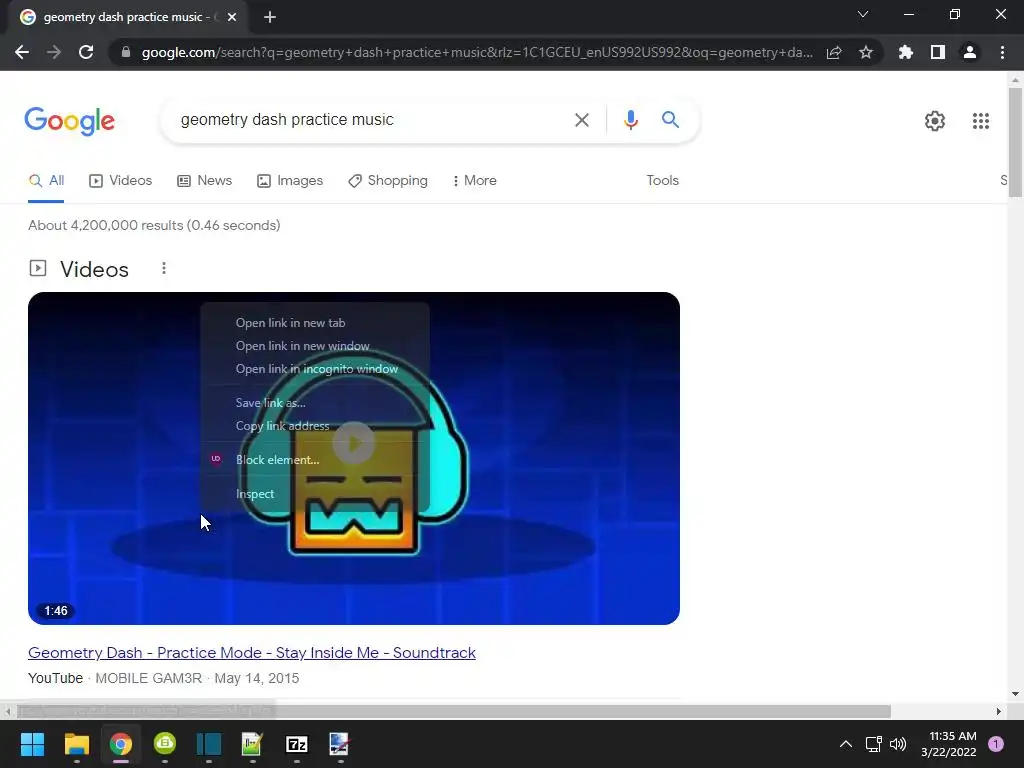Screen dimensions: 1024x768
Task: Submit search with the magnifier icon
Action: (670, 120)
